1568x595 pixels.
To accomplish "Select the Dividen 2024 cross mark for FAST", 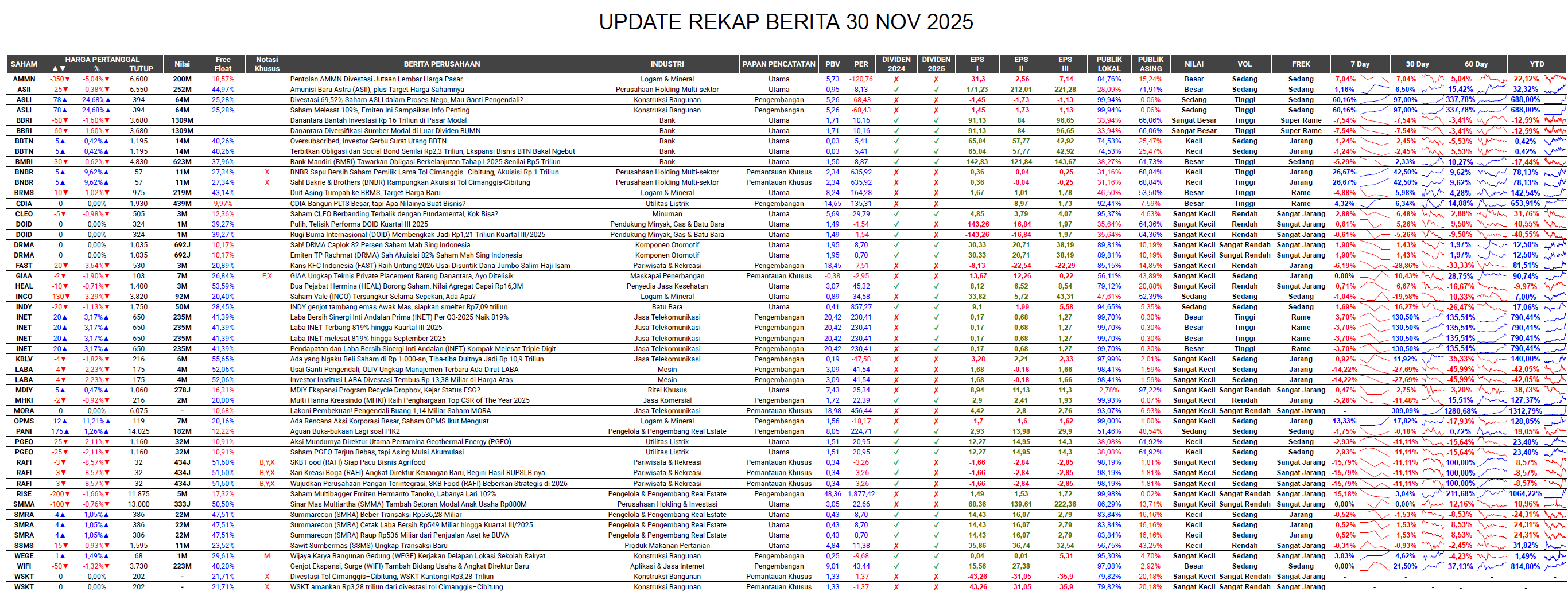I will (x=896, y=266).
